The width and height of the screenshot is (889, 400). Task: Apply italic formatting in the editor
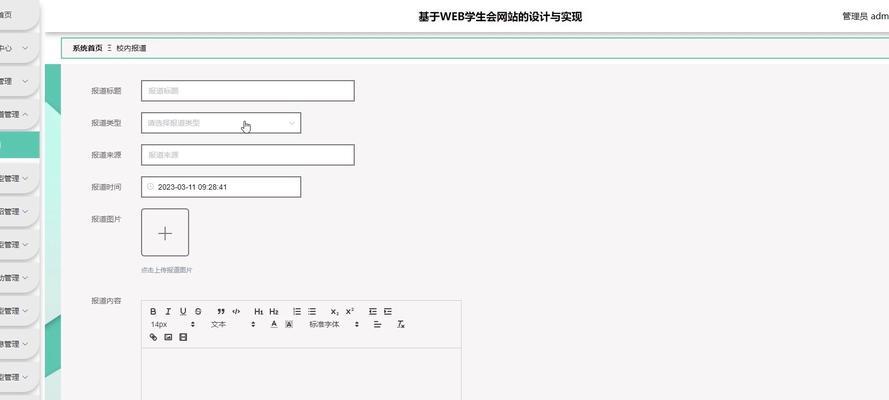168,312
